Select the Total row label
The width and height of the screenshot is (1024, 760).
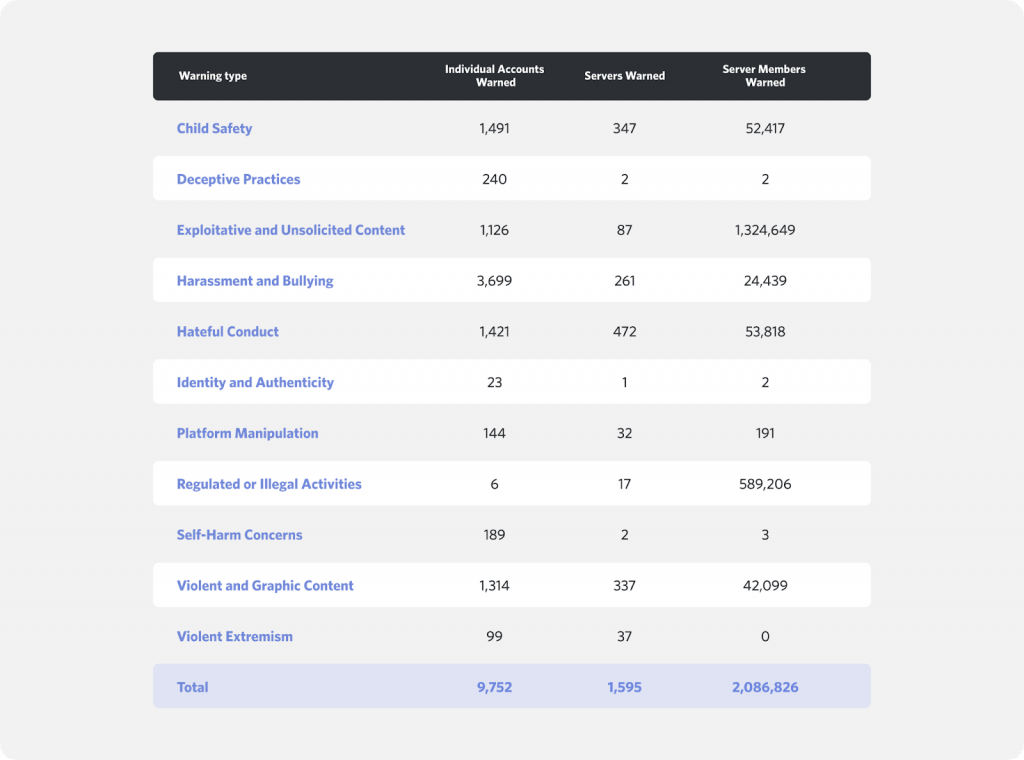[x=192, y=687]
